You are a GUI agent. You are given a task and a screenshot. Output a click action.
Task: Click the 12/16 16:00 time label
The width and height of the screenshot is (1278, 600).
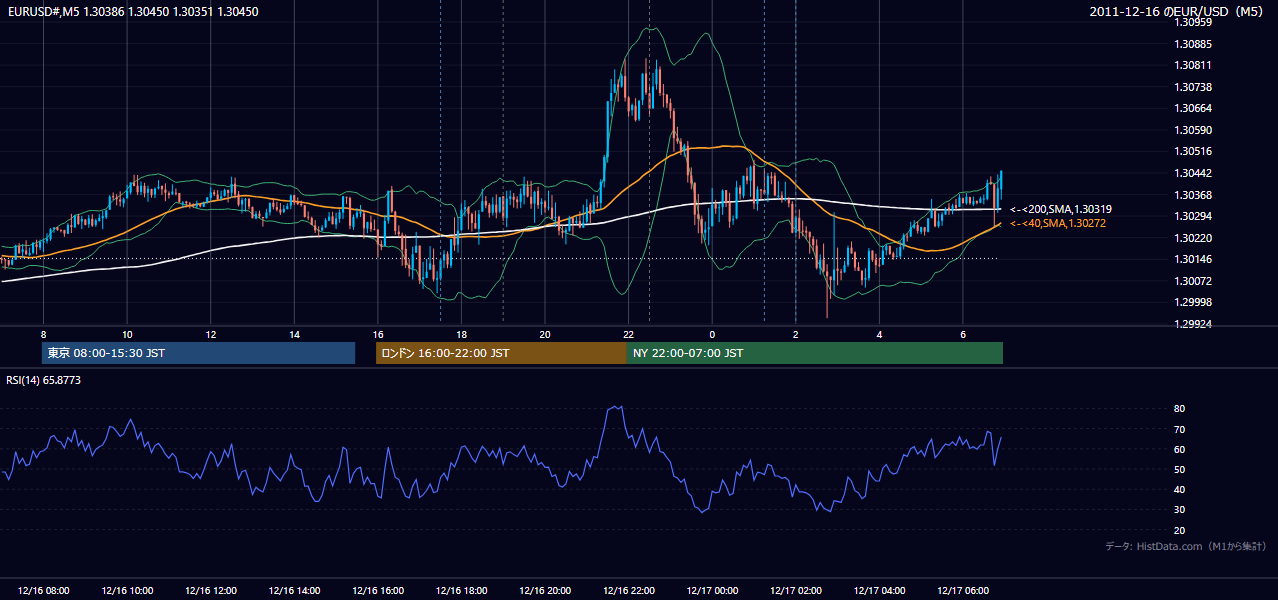point(378,591)
